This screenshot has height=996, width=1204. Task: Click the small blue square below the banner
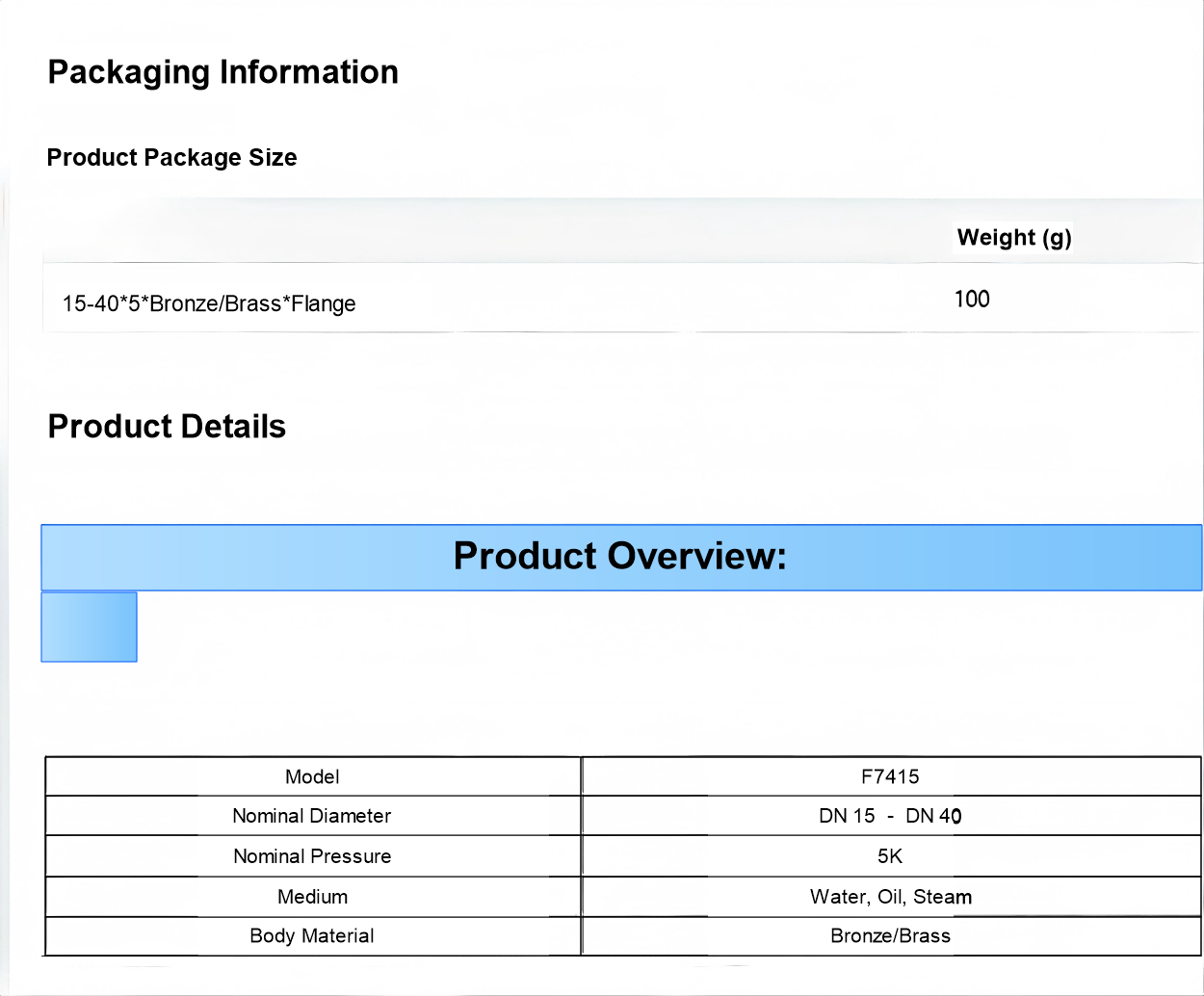coord(89,627)
